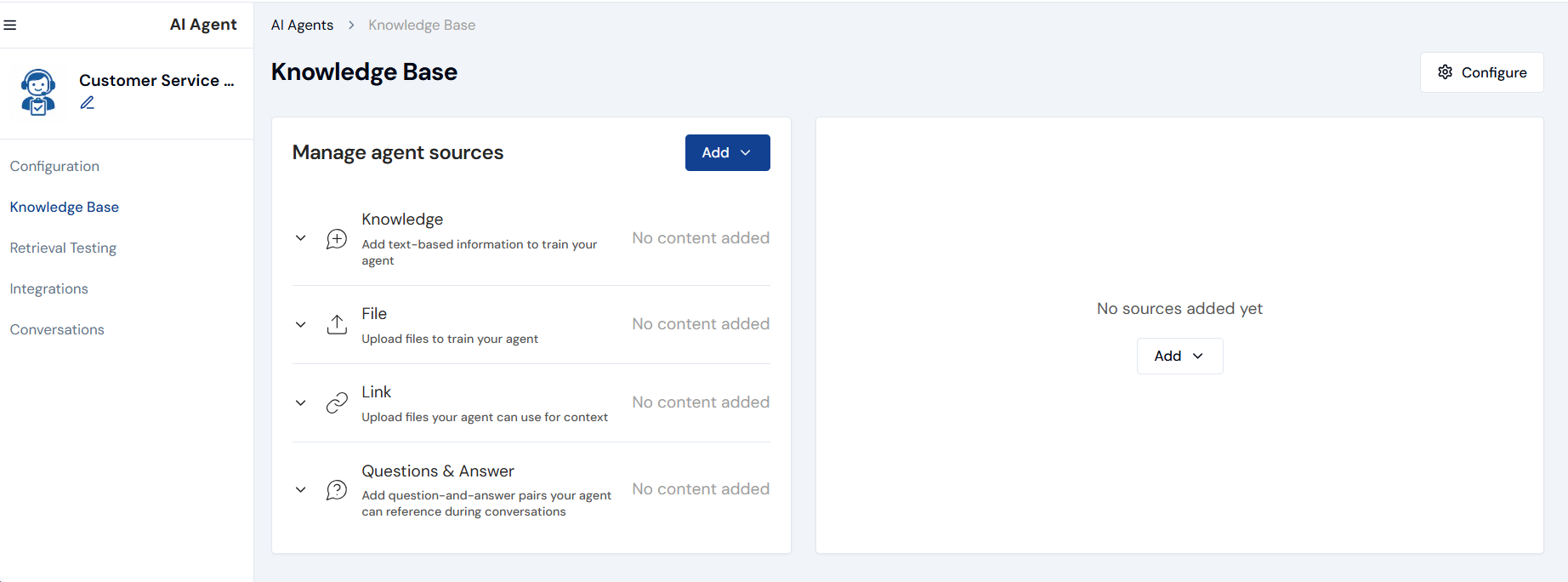Expand the Questions & Answer row chevron

click(x=301, y=489)
